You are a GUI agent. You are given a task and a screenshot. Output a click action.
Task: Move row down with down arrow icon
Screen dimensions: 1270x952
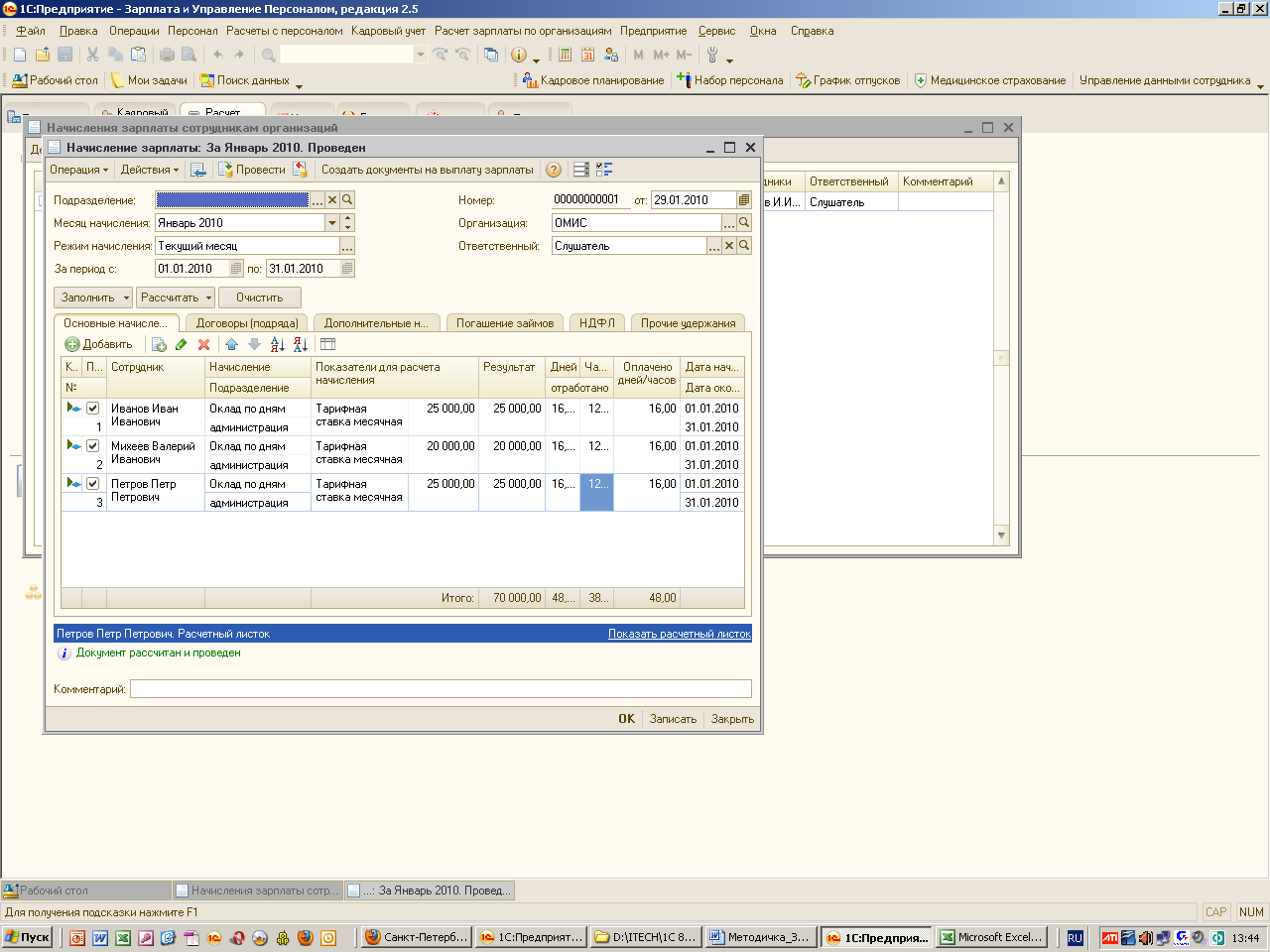pyautogui.click(x=254, y=344)
